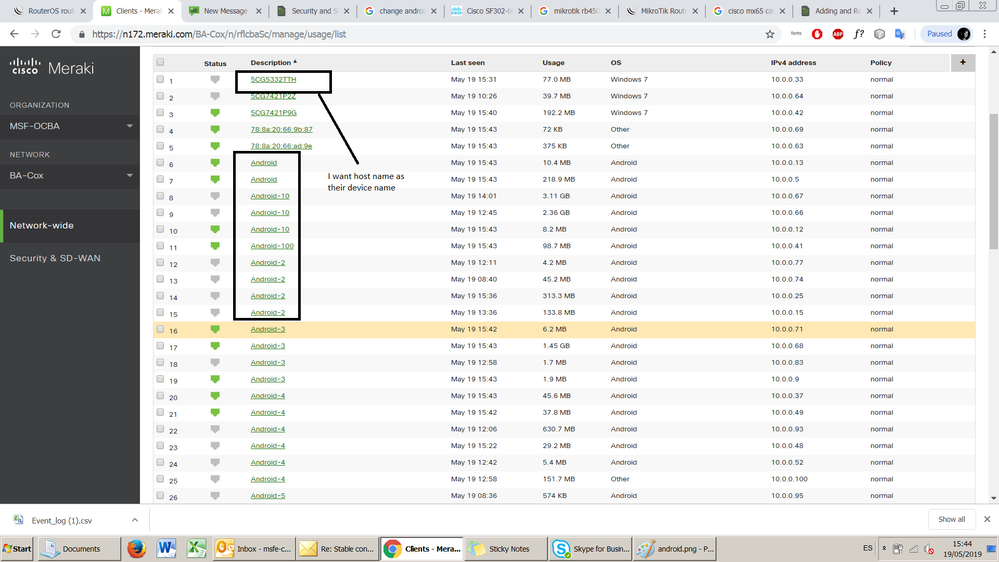Open the 5CG5332TTH client link
The height and width of the screenshot is (562, 999).
pos(273,79)
